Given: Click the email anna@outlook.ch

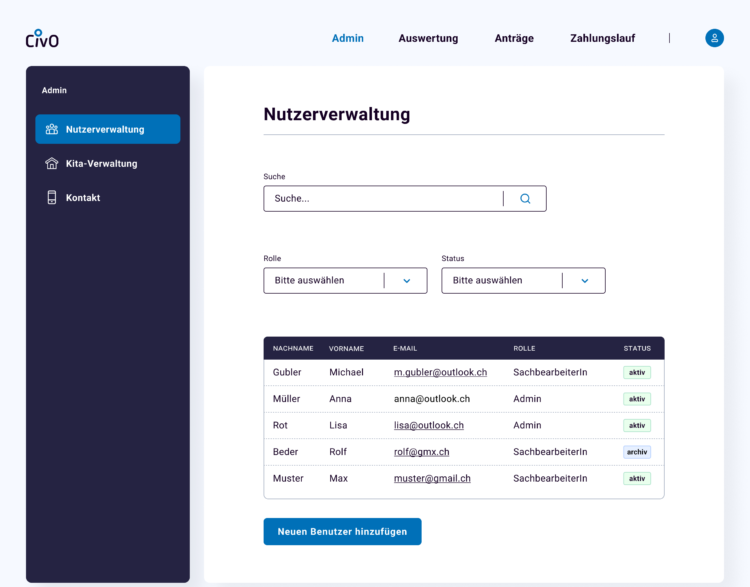Looking at the screenshot, I should [x=431, y=399].
